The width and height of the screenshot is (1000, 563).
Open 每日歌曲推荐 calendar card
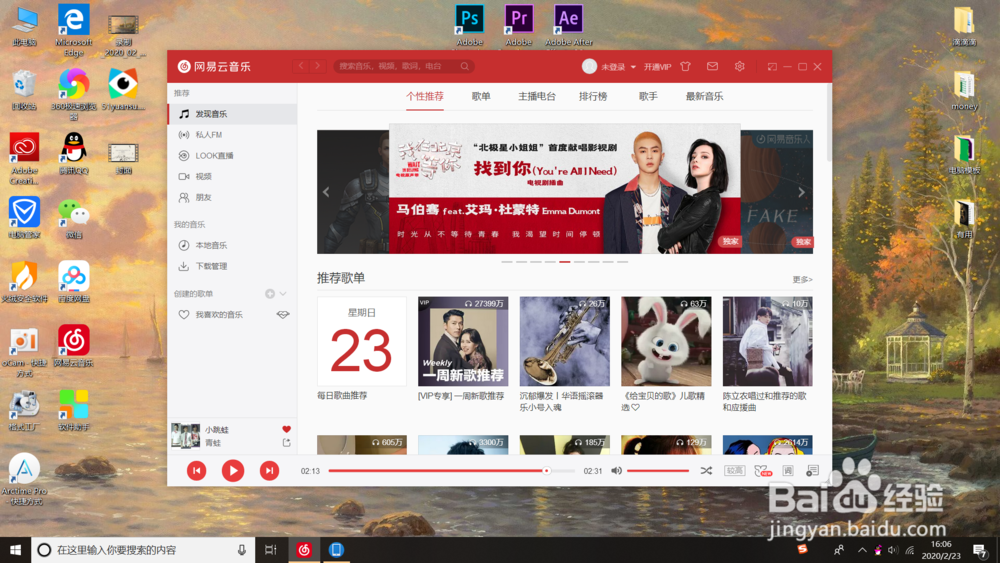pos(362,341)
